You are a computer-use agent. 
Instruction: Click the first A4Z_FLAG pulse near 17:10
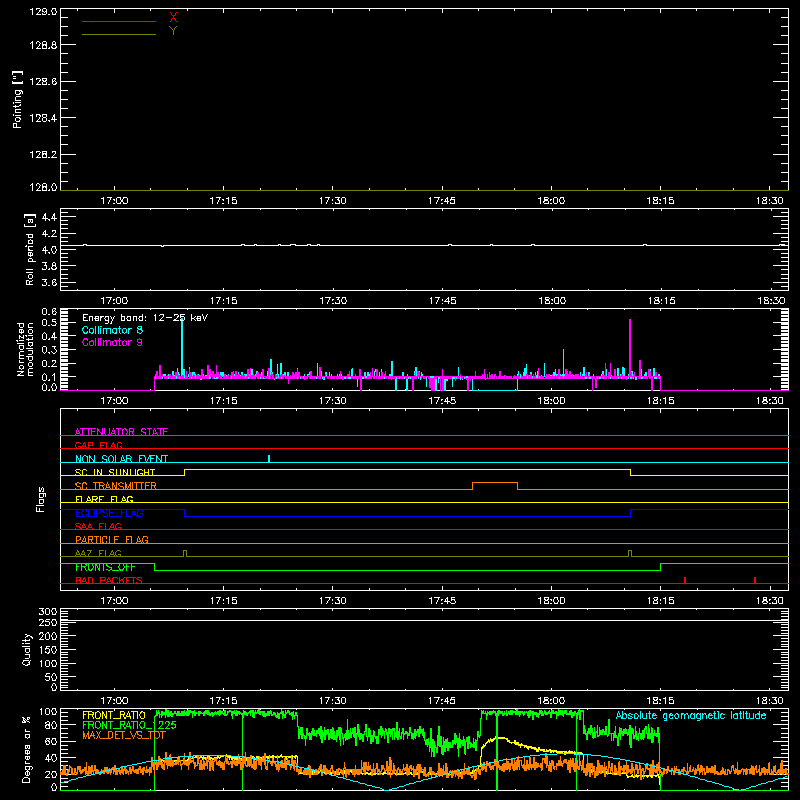pos(185,554)
